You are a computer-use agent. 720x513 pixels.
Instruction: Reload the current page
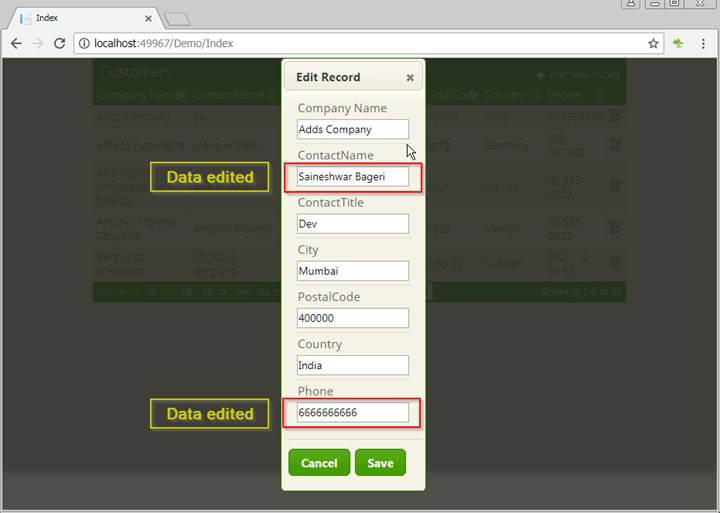(59, 43)
